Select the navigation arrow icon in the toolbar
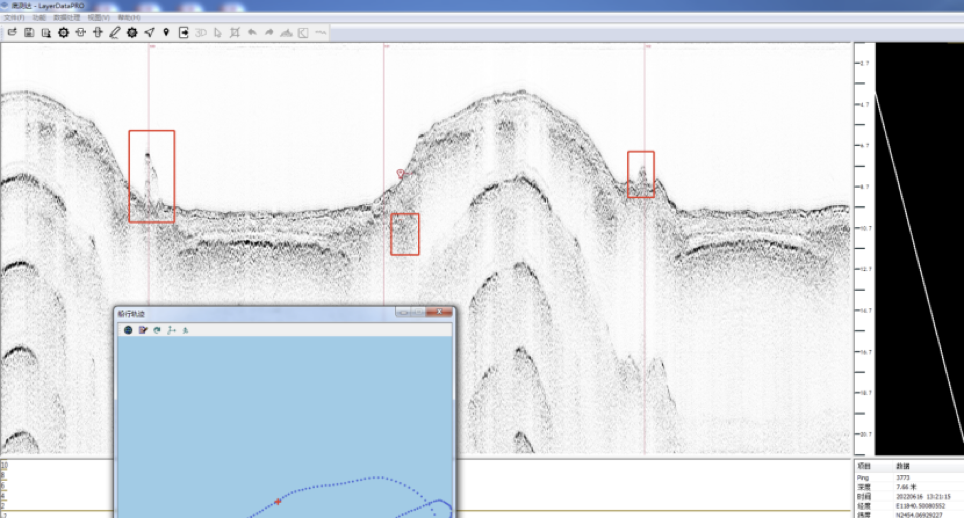The height and width of the screenshot is (518, 964). click(x=149, y=32)
